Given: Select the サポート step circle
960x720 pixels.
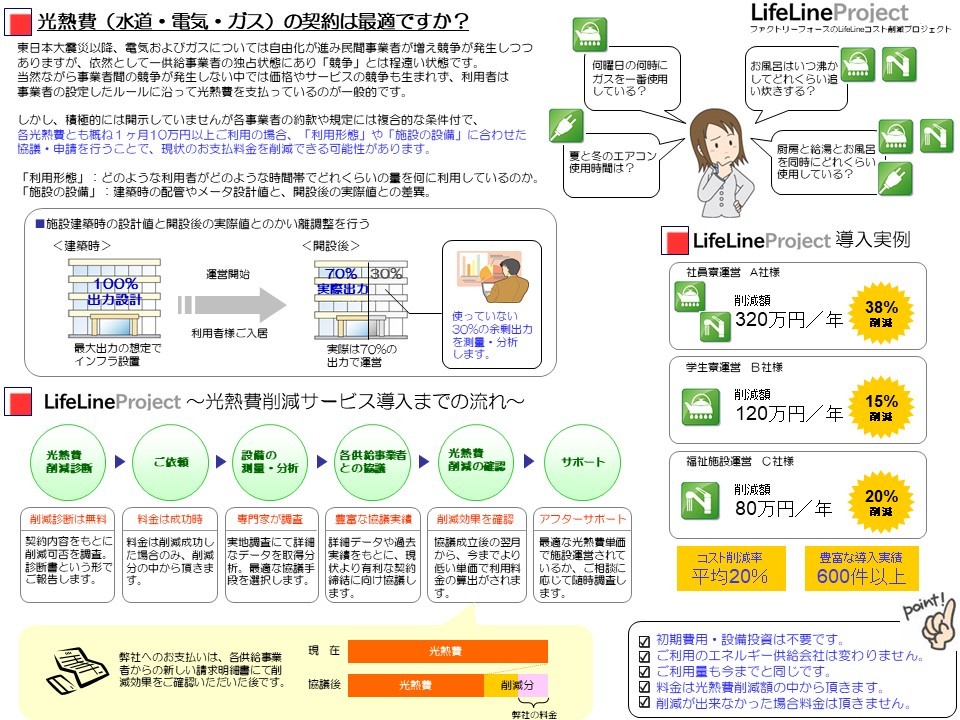Looking at the screenshot, I should coord(582,463).
